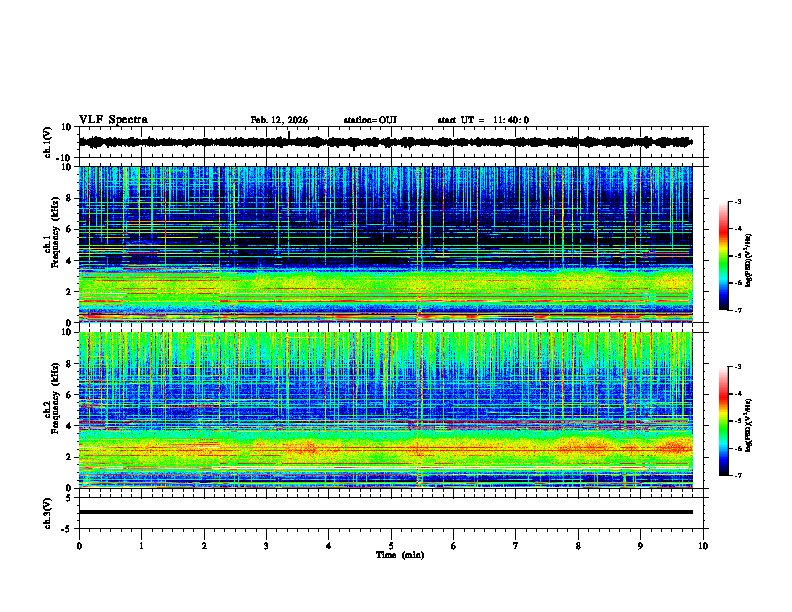Screen dimensions: 792x612
Task: Click the "Time (min)" axis title
Action: pos(400,555)
